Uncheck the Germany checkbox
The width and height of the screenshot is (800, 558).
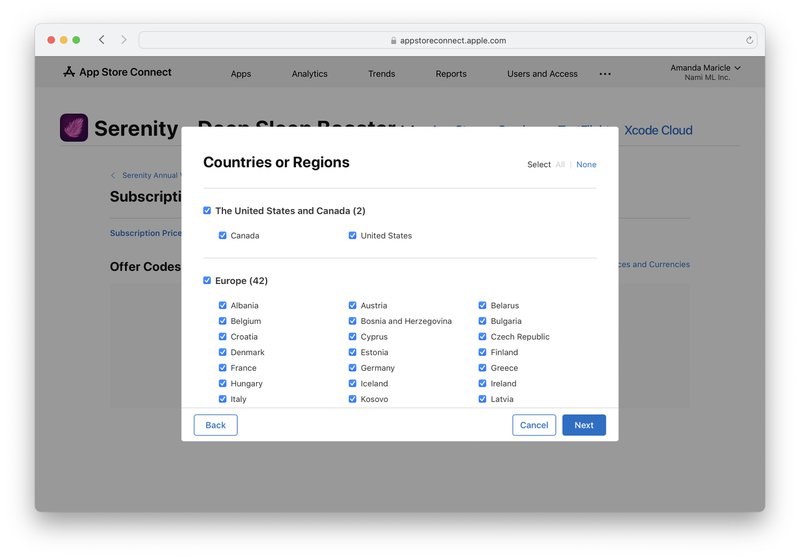(x=353, y=367)
